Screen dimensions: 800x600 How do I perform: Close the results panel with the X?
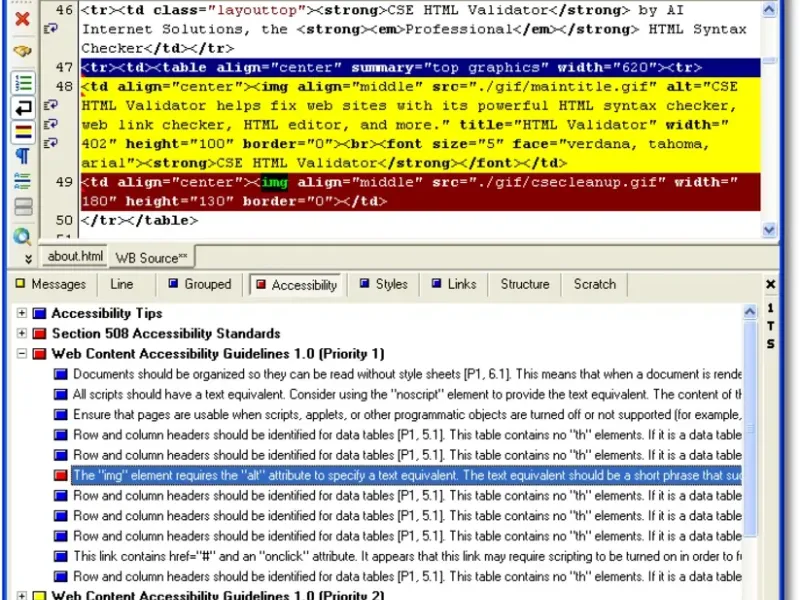tap(770, 284)
